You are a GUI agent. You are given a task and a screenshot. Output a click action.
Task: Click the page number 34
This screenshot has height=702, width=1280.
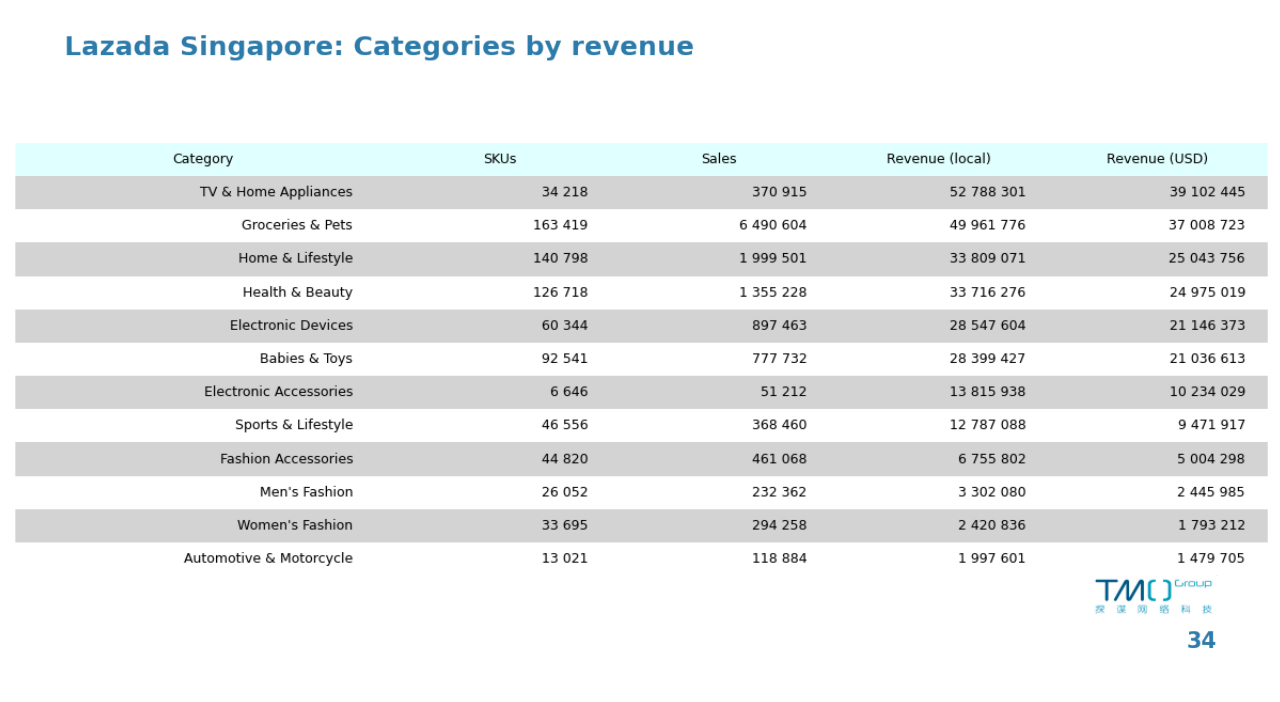[x=1201, y=641]
